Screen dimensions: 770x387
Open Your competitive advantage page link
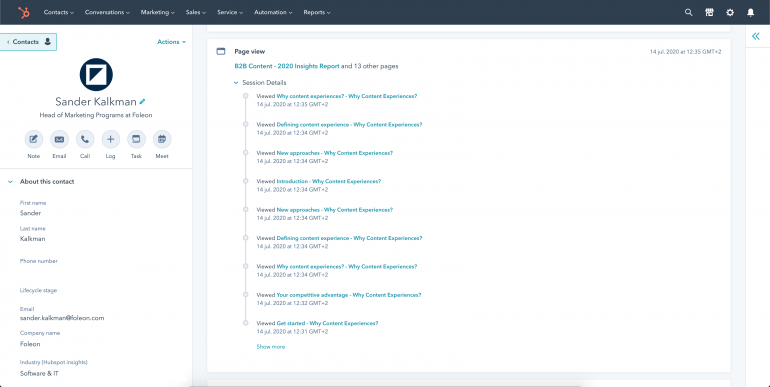pyautogui.click(x=349, y=295)
